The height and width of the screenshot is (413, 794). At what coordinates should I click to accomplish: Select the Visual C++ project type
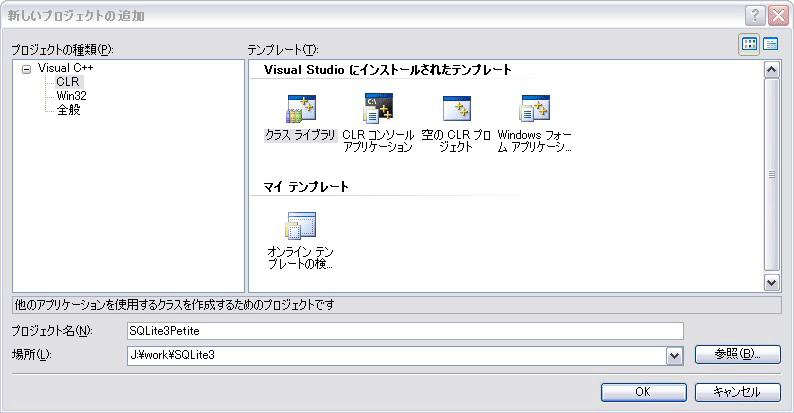pos(65,68)
